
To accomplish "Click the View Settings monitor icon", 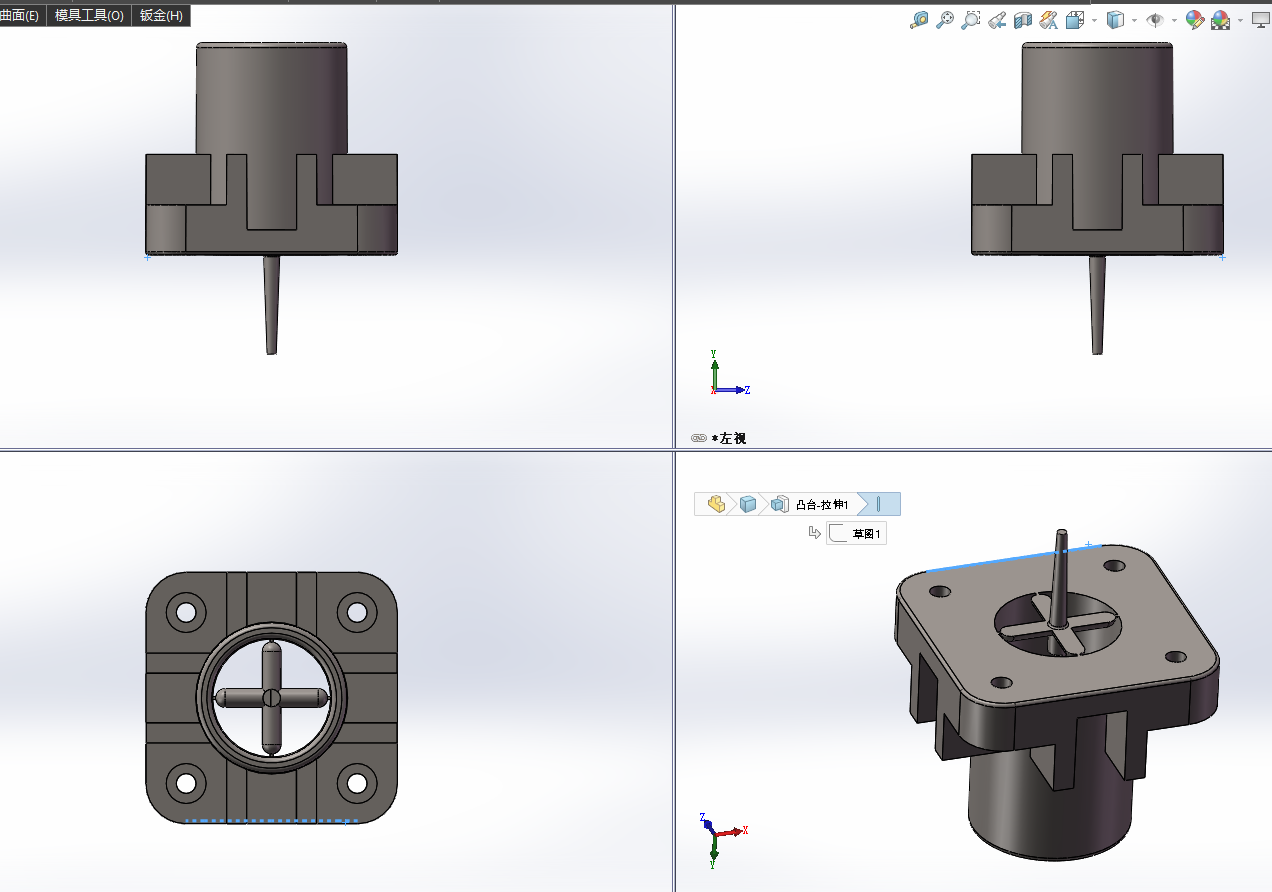I will click(x=1260, y=20).
